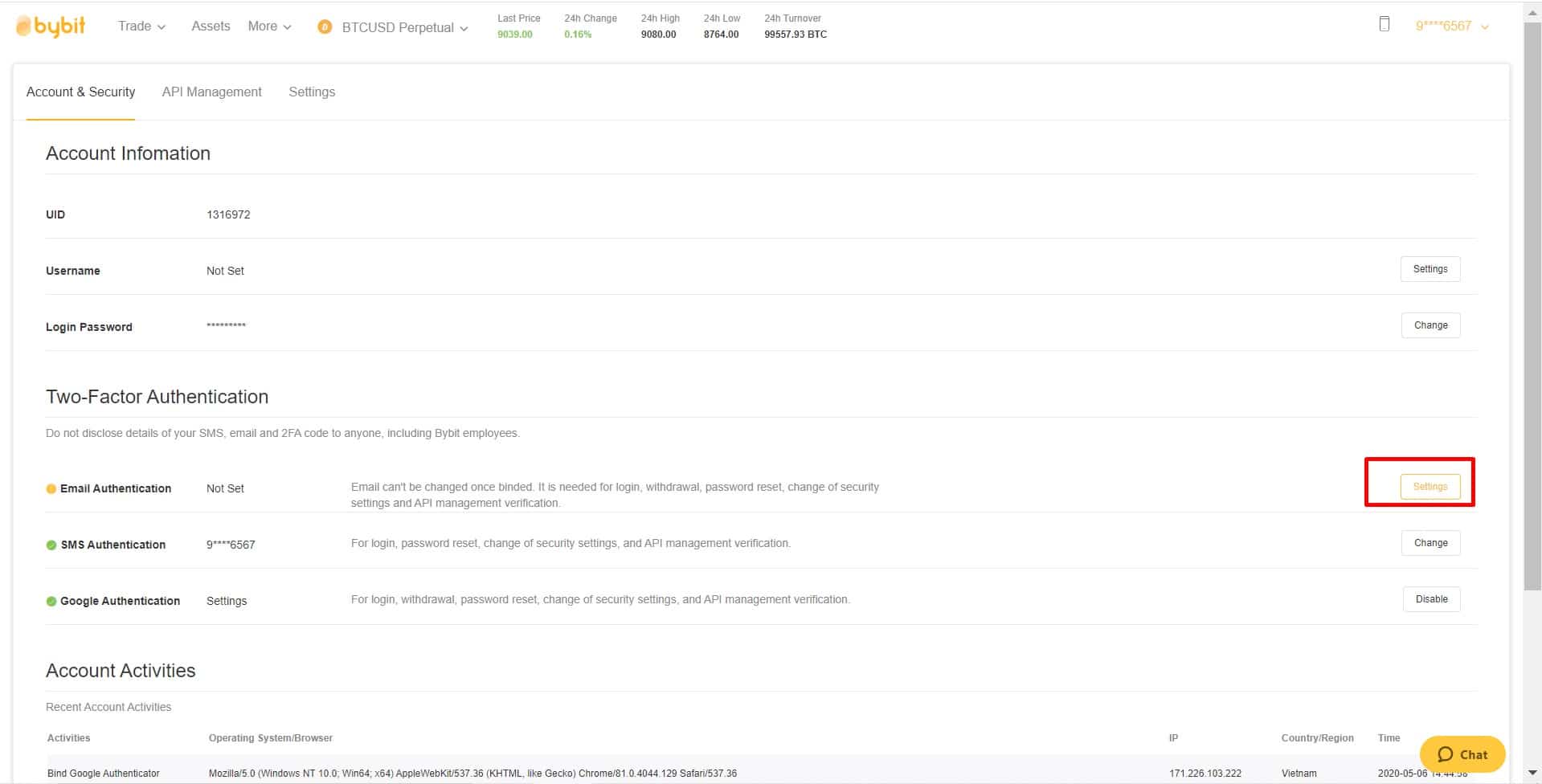Open the Chat support bubble
The image size is (1542, 784).
coord(1462,754)
